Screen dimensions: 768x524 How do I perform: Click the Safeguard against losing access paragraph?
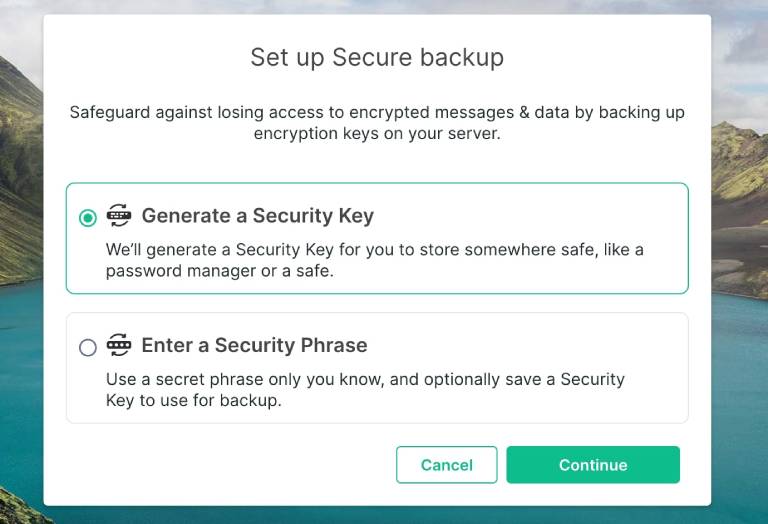(377, 123)
